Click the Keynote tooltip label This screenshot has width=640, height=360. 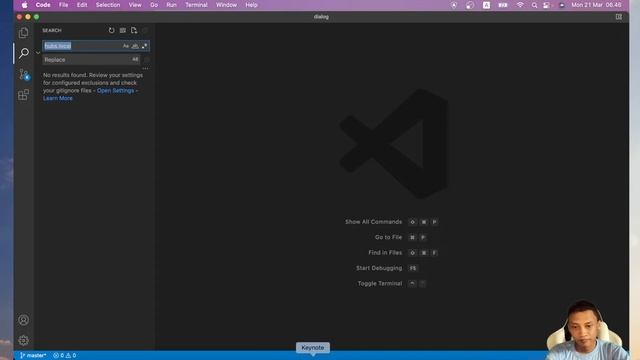tap(313, 348)
